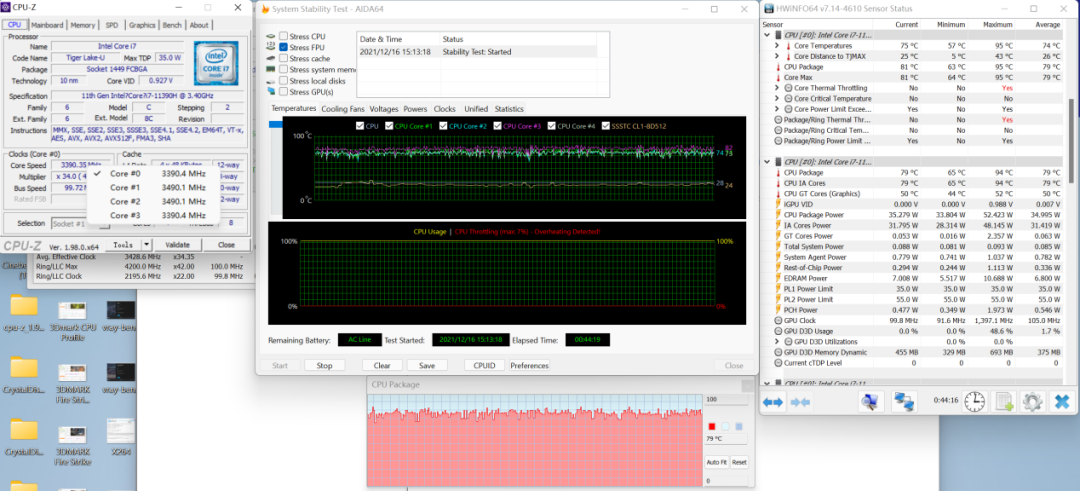This screenshot has width=1080, height=491.
Task: Click the Stress GPU(s) monitor icon
Action: 271,92
